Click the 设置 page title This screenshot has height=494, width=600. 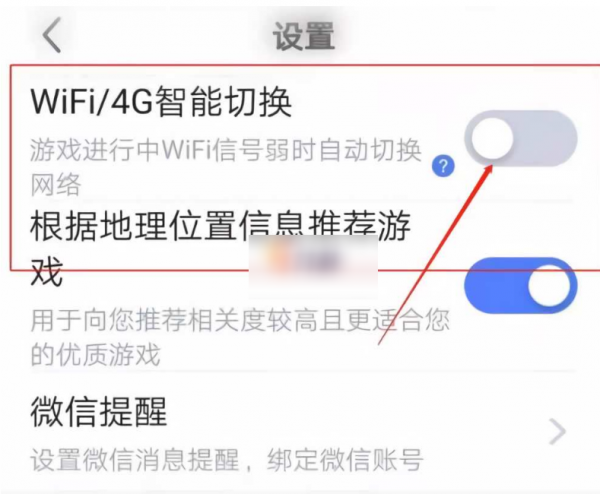point(303,36)
